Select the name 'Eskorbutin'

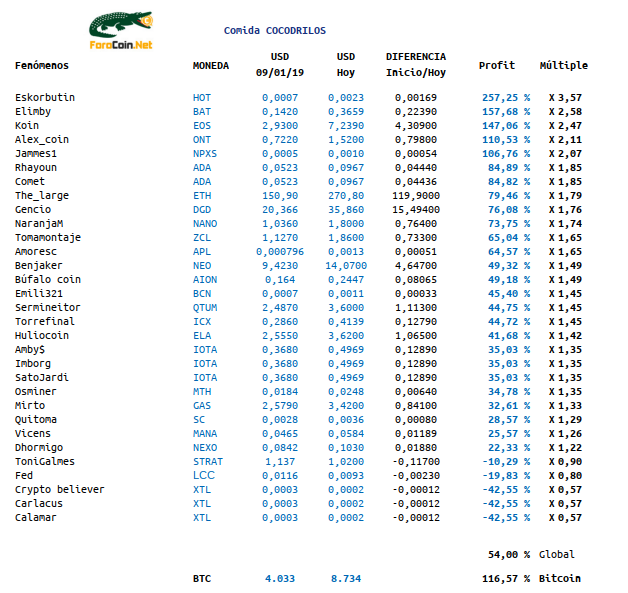pos(45,98)
